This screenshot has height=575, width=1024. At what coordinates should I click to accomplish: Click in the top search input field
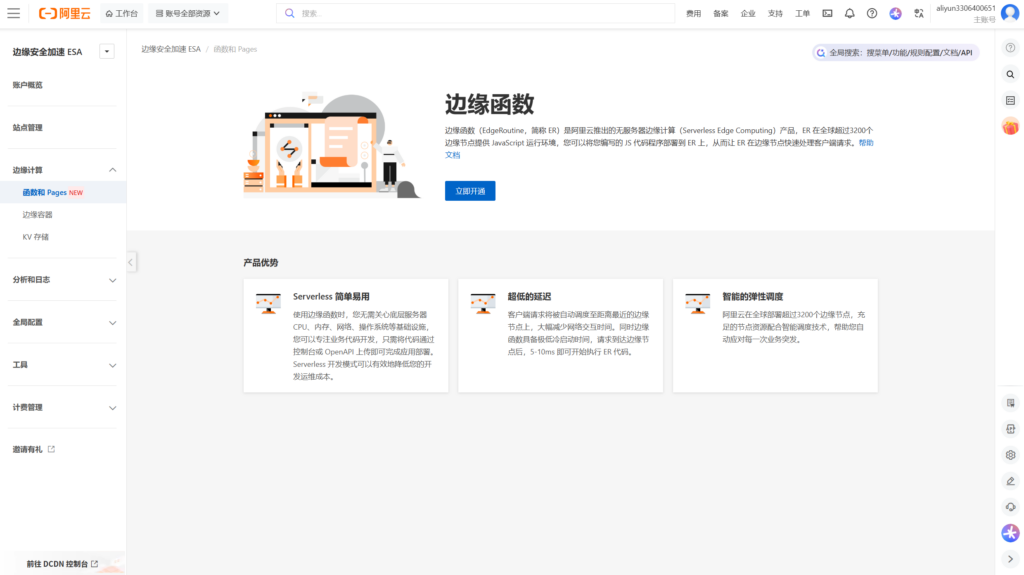(x=480, y=13)
